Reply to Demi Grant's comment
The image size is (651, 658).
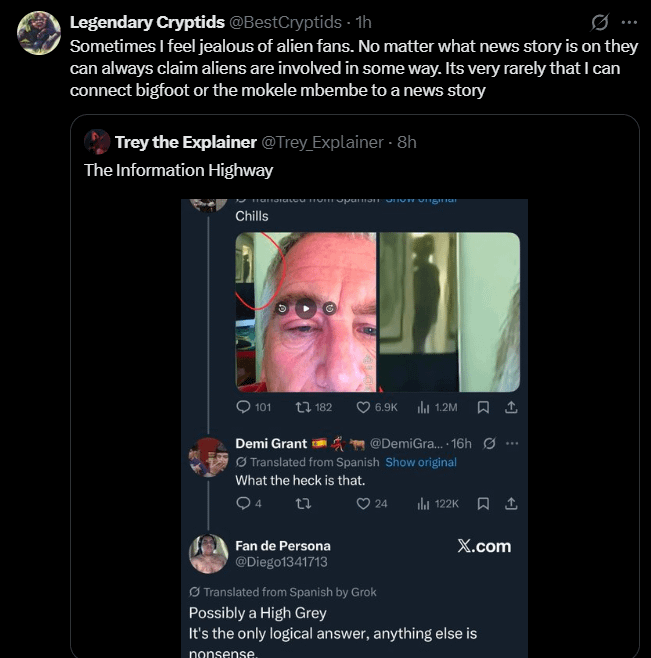(243, 503)
